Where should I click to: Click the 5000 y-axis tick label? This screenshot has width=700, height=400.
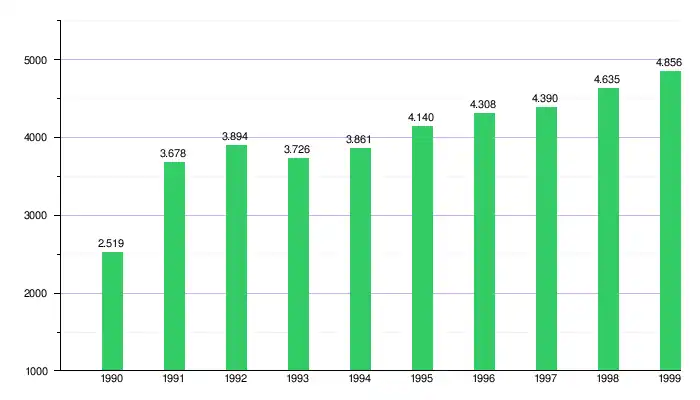pyautogui.click(x=36, y=60)
